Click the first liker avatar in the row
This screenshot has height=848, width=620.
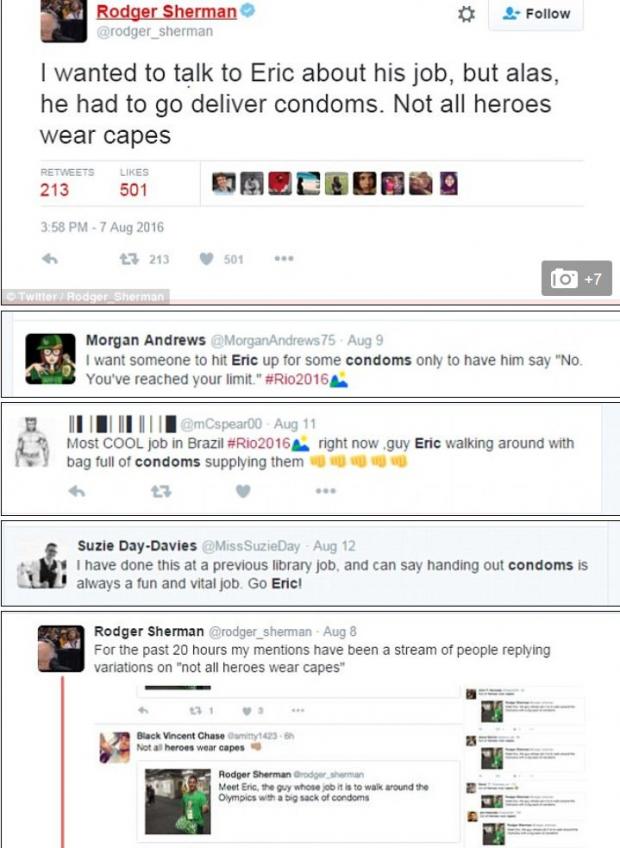pyautogui.click(x=223, y=183)
